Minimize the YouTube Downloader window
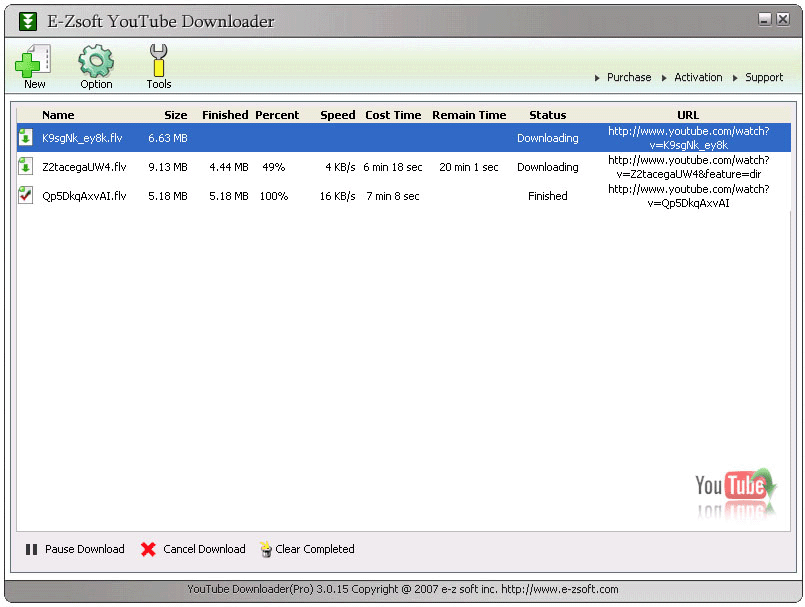This screenshot has width=805, height=607. tap(764, 19)
